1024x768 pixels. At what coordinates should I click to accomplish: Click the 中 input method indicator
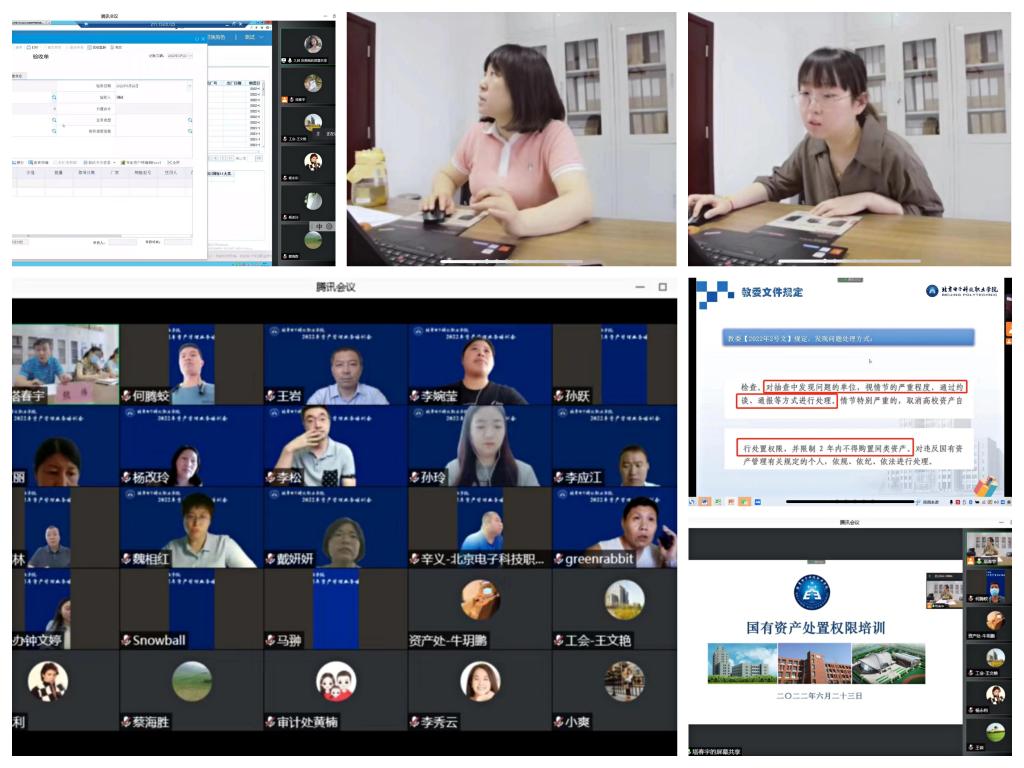pyautogui.click(x=318, y=226)
